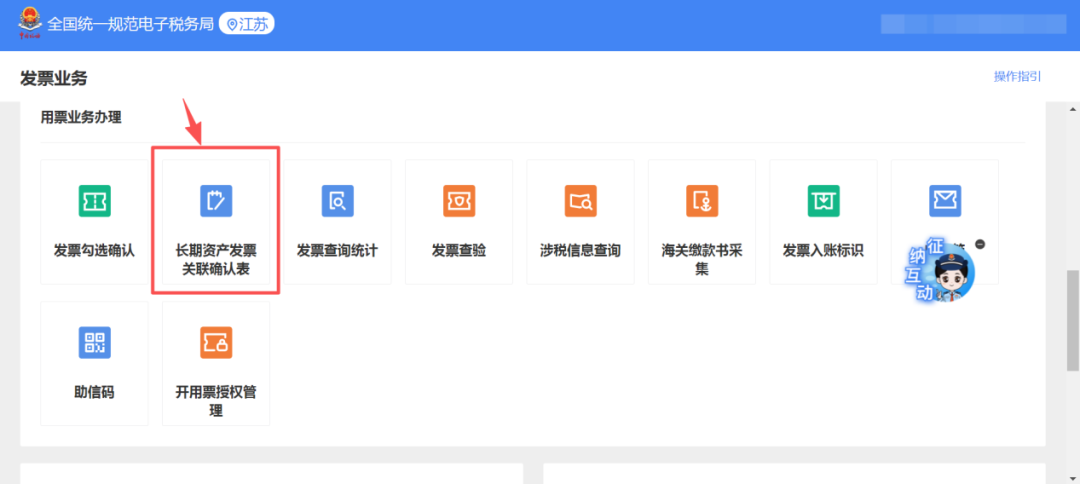Viewport: 1080px width, 484px height.
Task: Minimize the 征纳互动 floating widget
Action: click(980, 244)
